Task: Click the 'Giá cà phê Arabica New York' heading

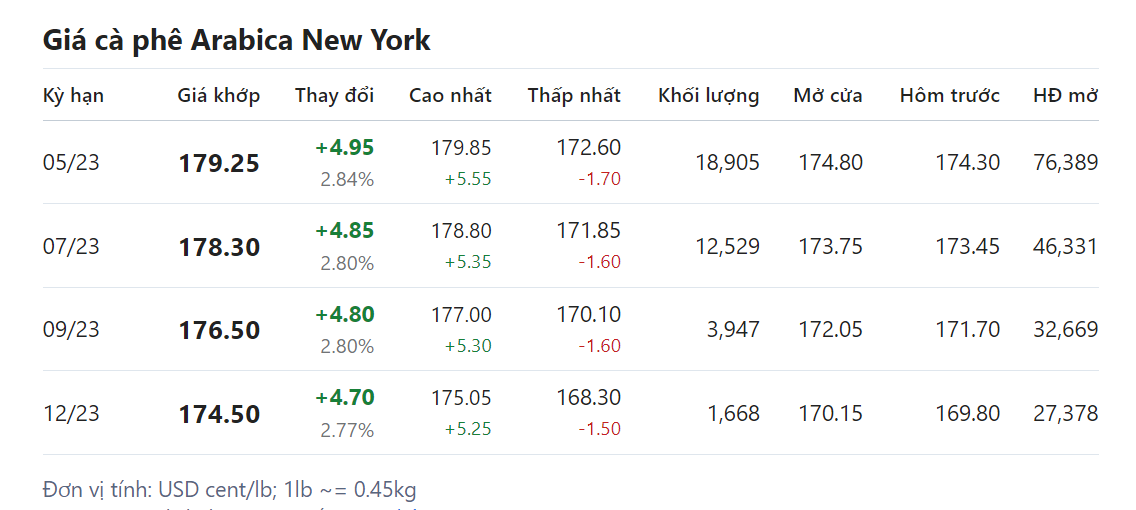Action: pyautogui.click(x=237, y=41)
